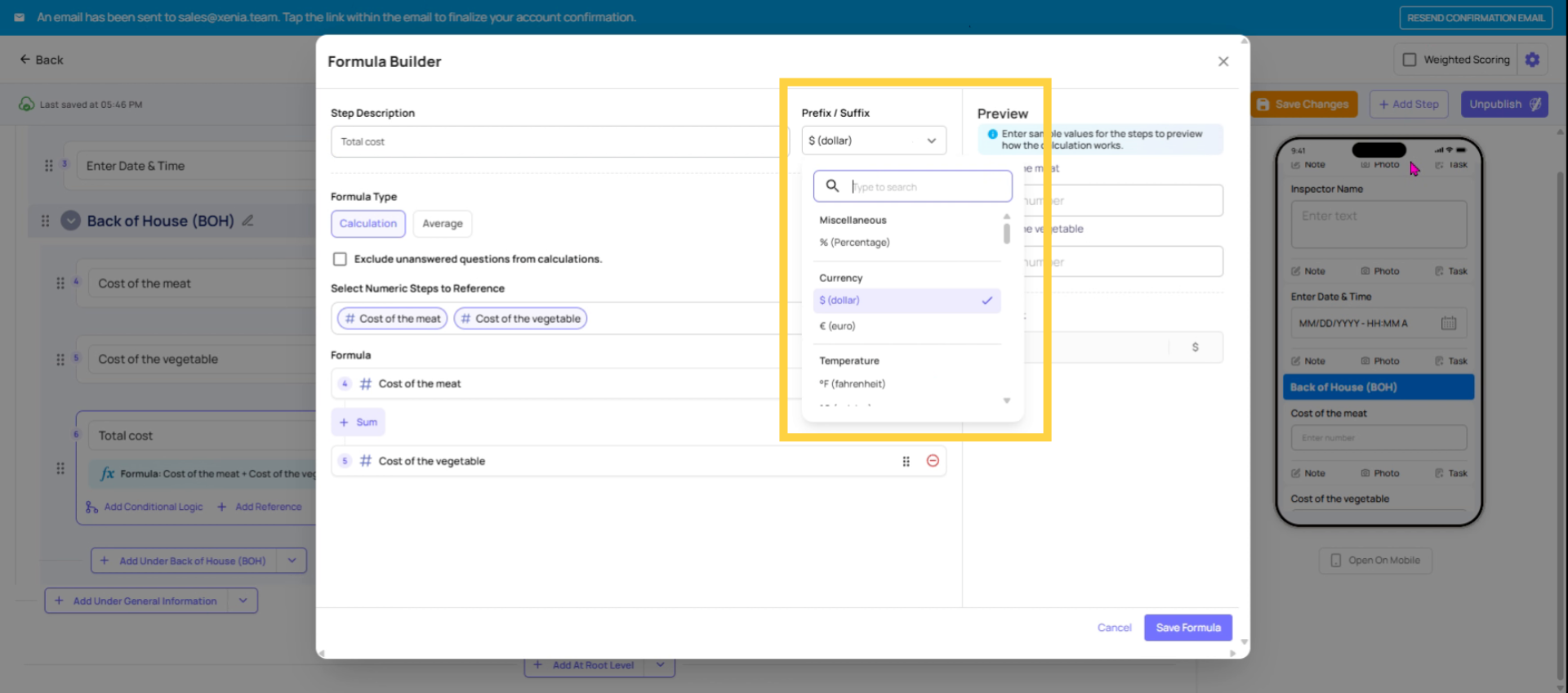The image size is (1568, 693).
Task: Click drag handle beside Total cost step
Action: (x=60, y=468)
